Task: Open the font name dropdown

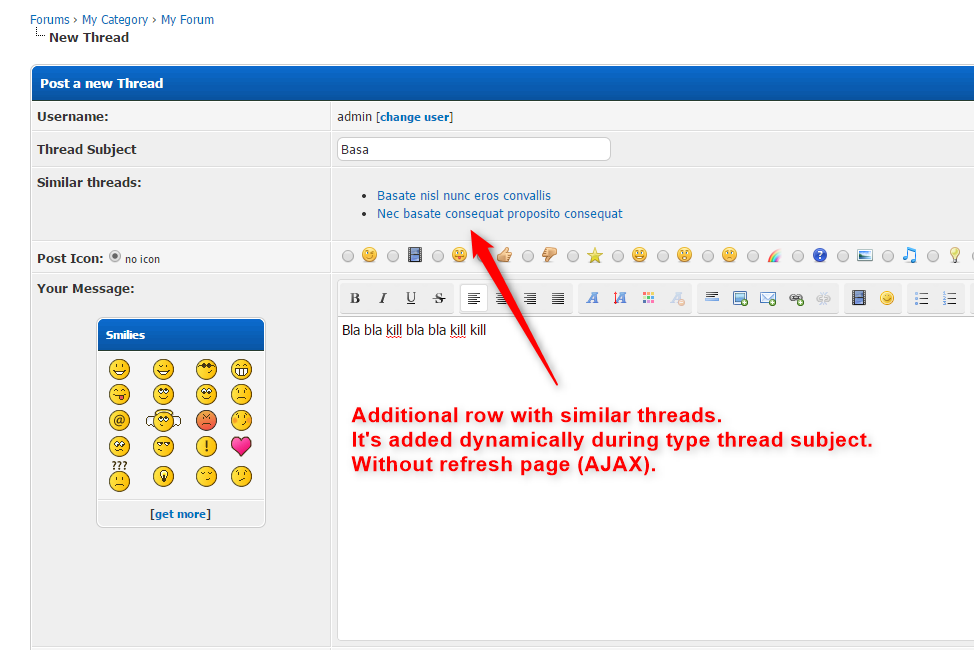Action: pyautogui.click(x=592, y=298)
